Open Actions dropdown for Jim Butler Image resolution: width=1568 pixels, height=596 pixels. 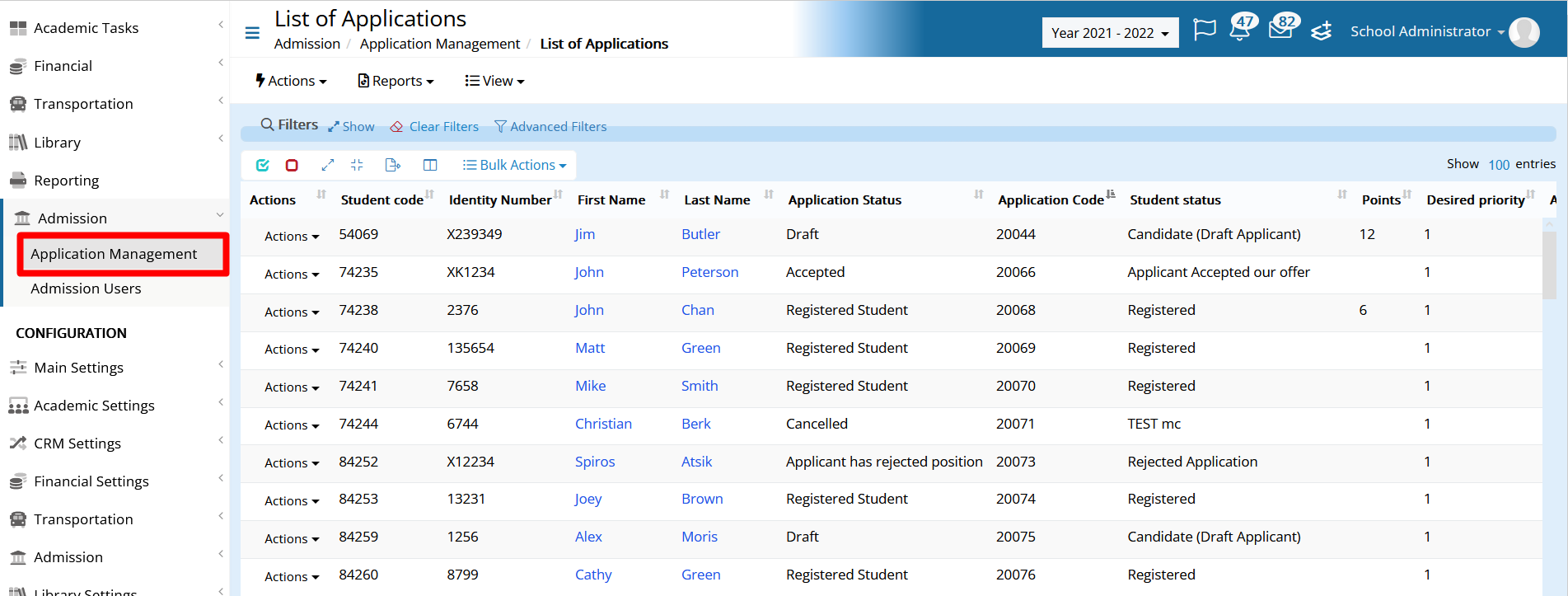click(292, 237)
